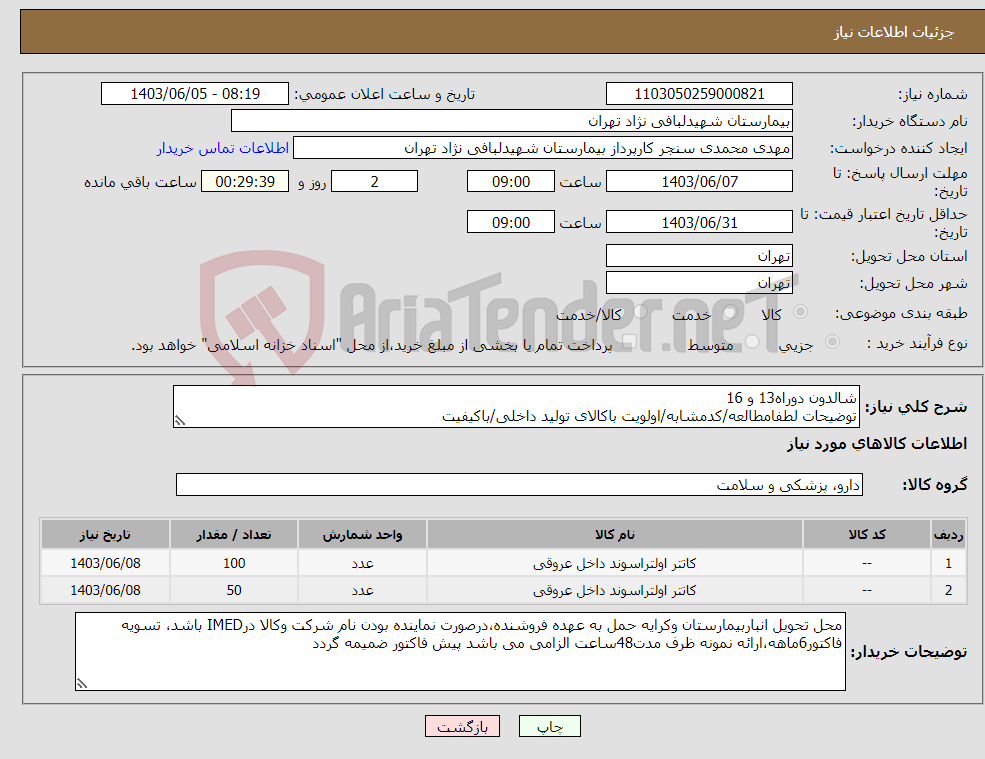The height and width of the screenshot is (759, 985).
Task: Select the کالا/خدمت radio button
Action: click(640, 312)
